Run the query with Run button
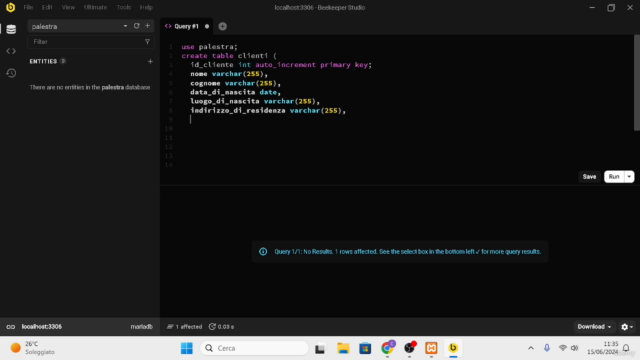This screenshot has height=360, width=640. (614, 177)
